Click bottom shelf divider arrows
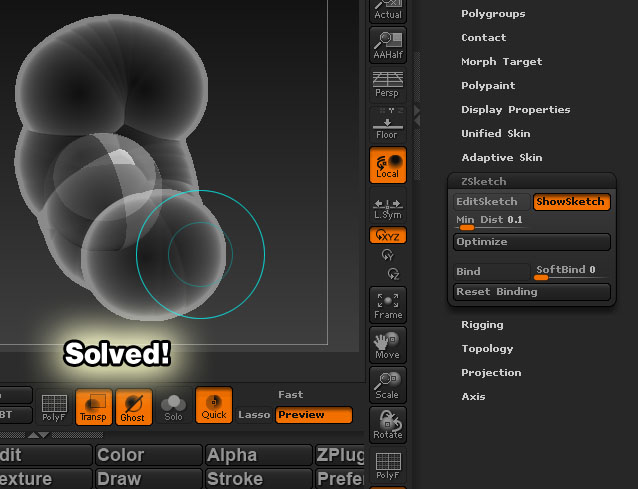 click(x=39, y=435)
